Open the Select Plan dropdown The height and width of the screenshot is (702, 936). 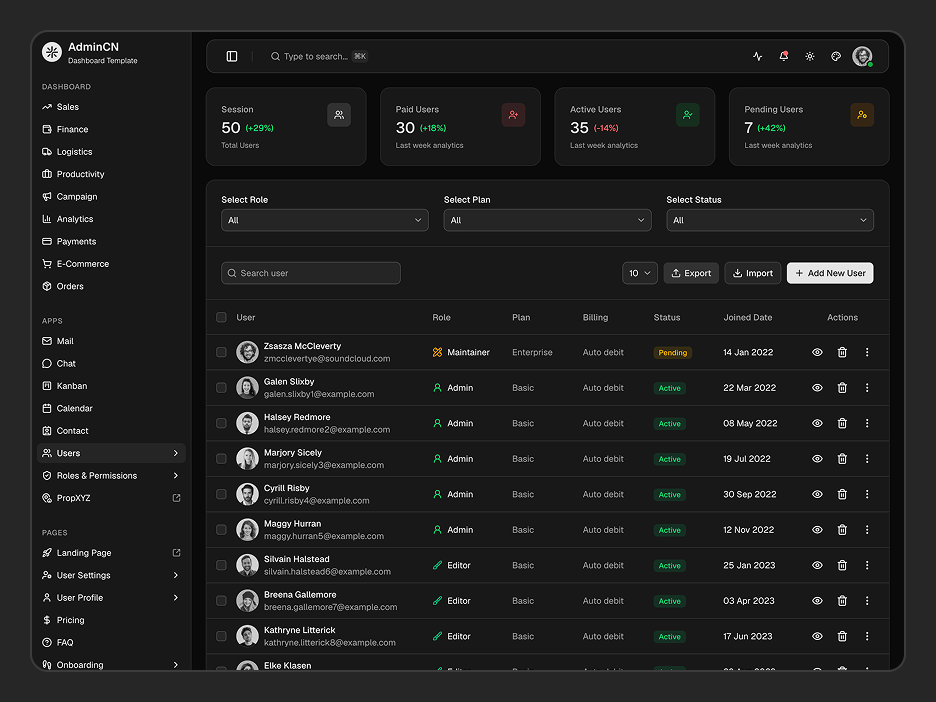[x=547, y=220]
